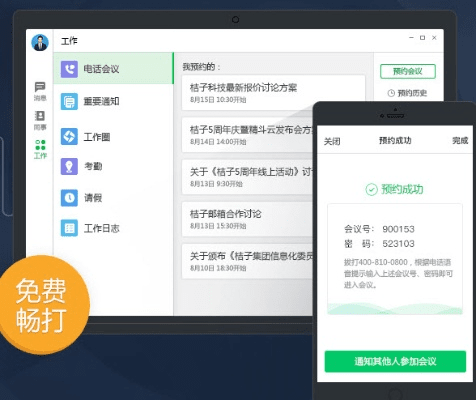
Task: Close the 工作 window
Action: pos(434,38)
